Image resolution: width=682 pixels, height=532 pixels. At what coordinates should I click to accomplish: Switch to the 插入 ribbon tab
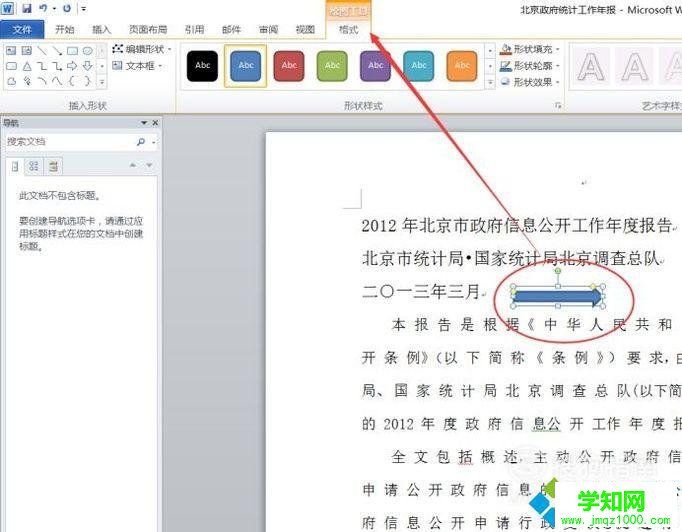tap(101, 30)
